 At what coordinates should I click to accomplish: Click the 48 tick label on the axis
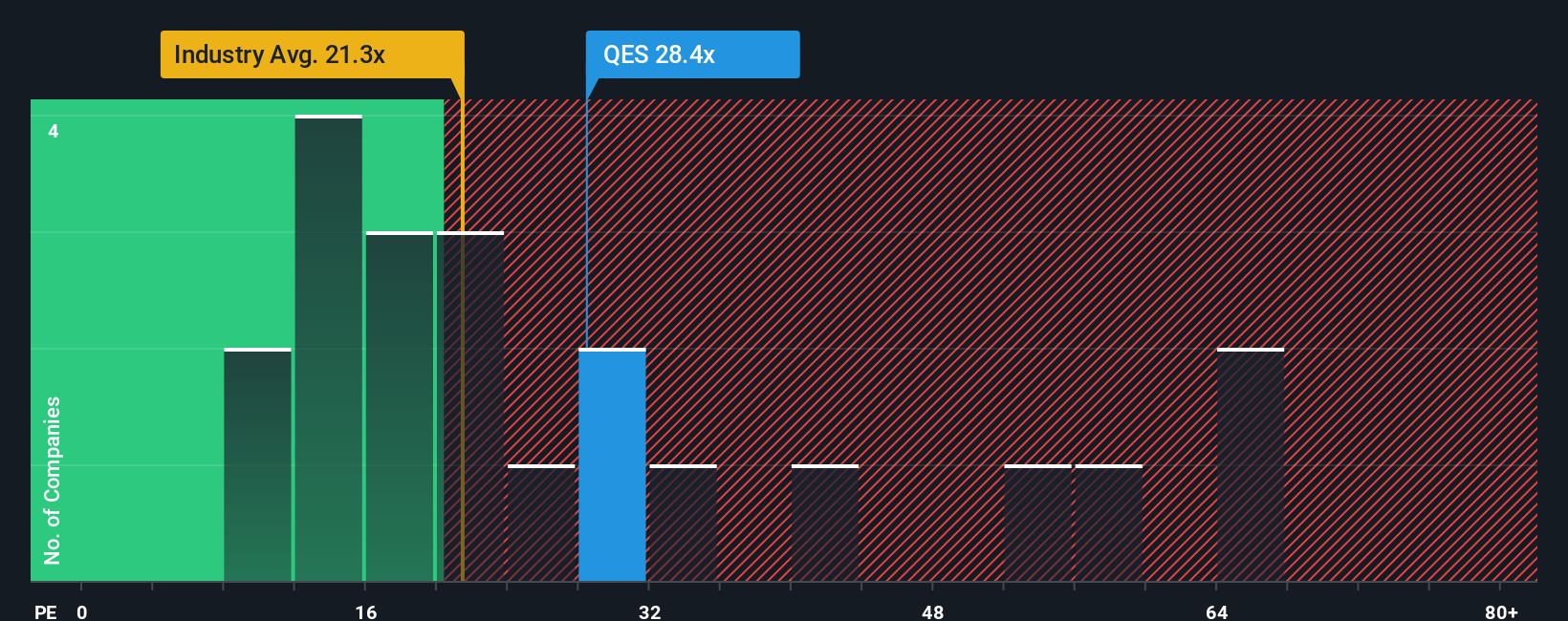pos(932,611)
